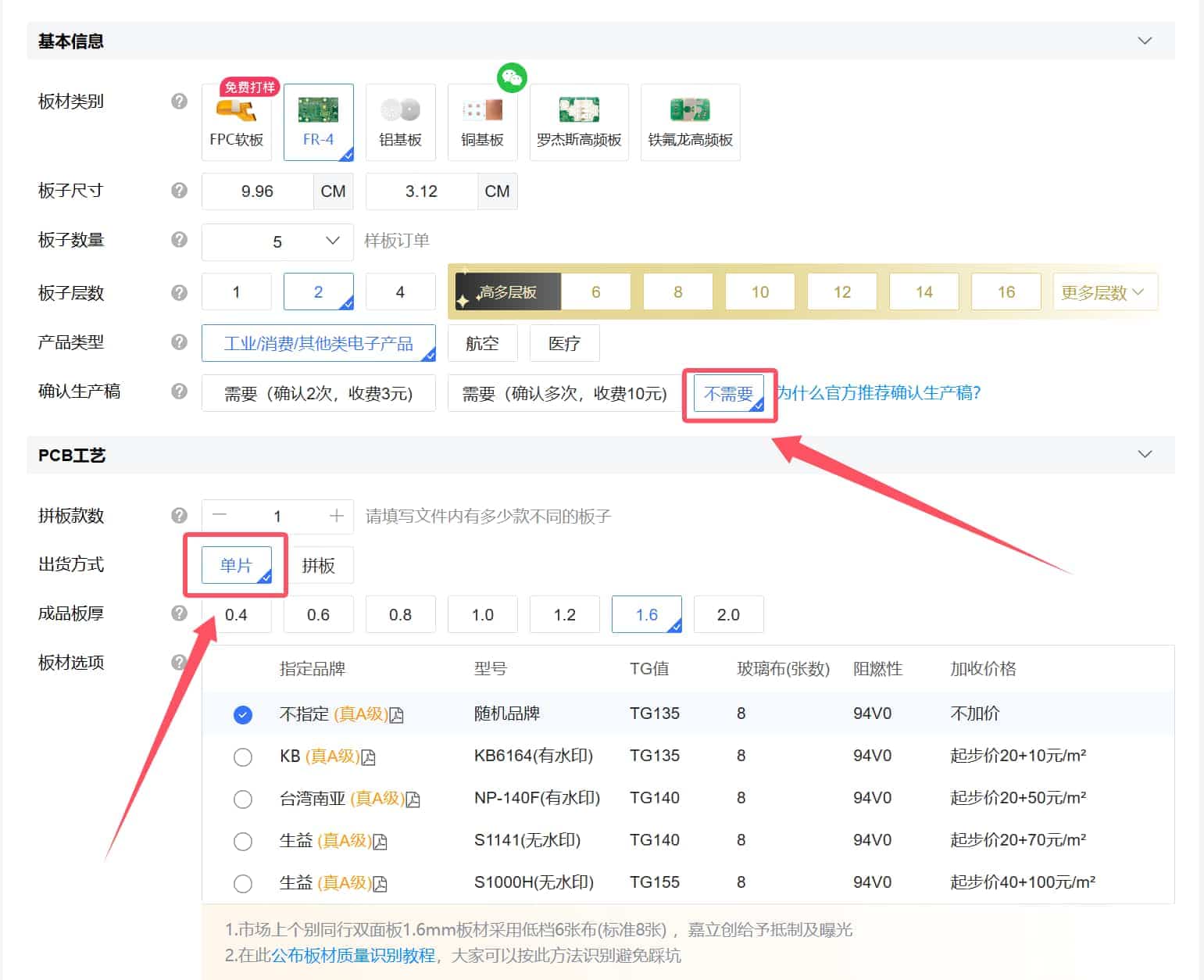The image size is (1204, 980).
Task: Click the board width input showing 9.96
Action: (x=258, y=191)
